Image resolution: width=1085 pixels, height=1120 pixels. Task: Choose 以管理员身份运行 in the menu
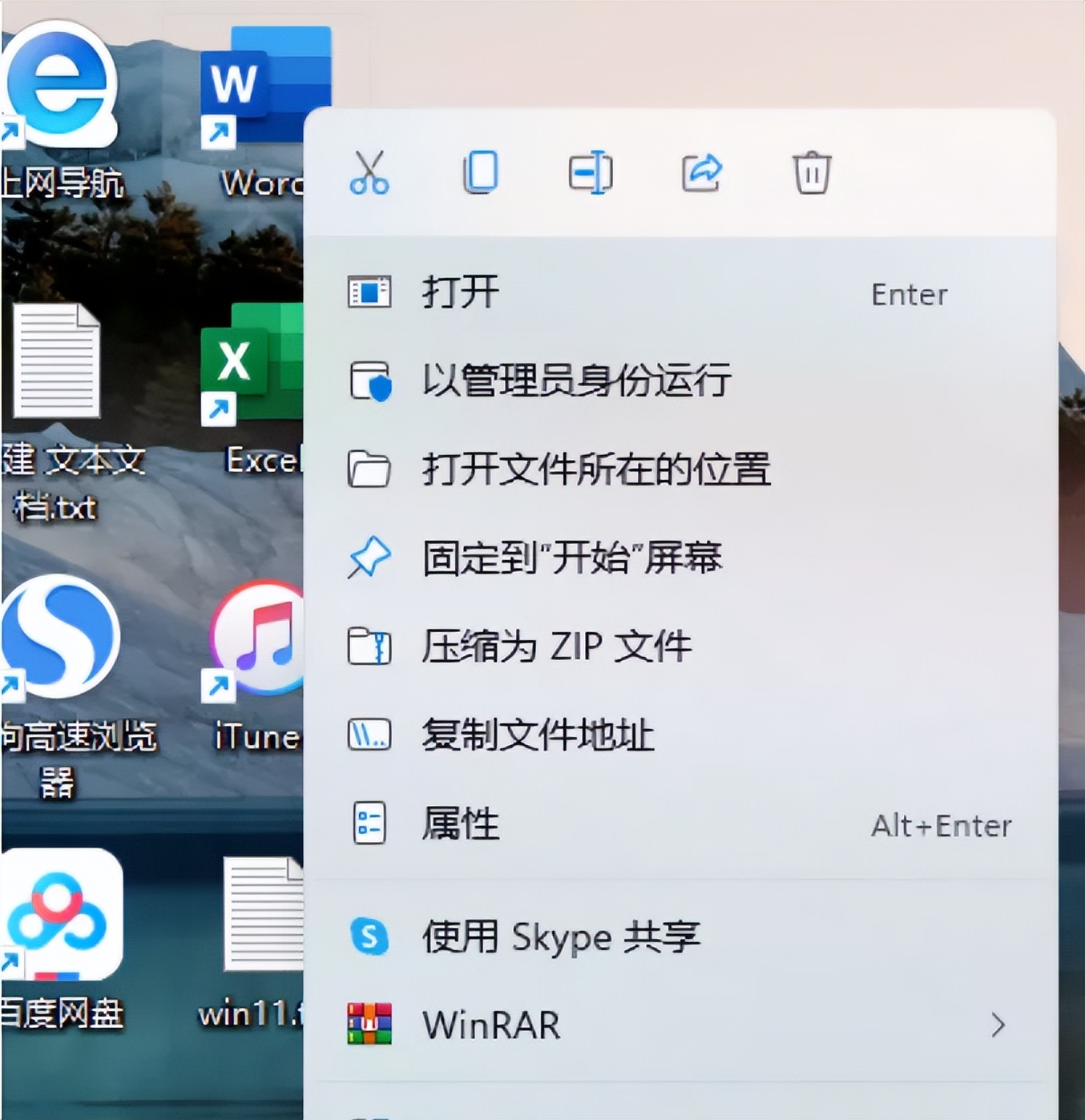577,382
